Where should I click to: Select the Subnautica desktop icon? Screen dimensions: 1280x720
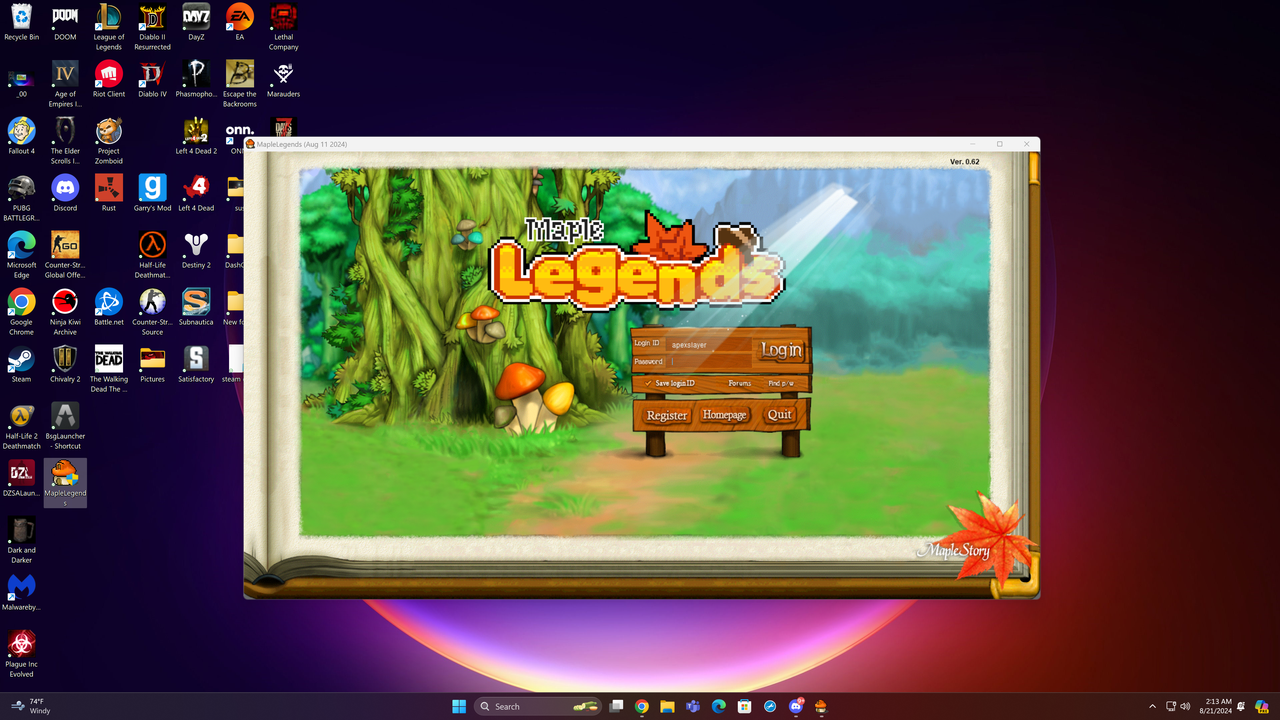tap(196, 308)
